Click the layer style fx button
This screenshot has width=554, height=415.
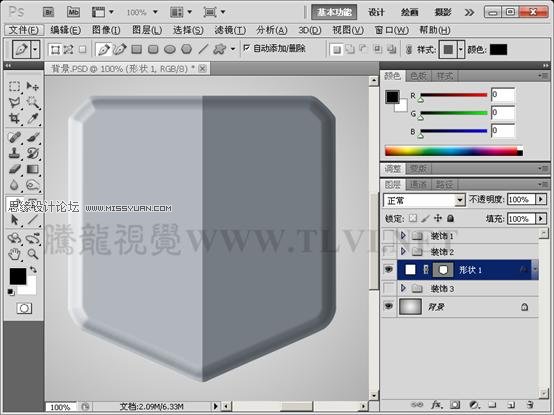coord(436,404)
